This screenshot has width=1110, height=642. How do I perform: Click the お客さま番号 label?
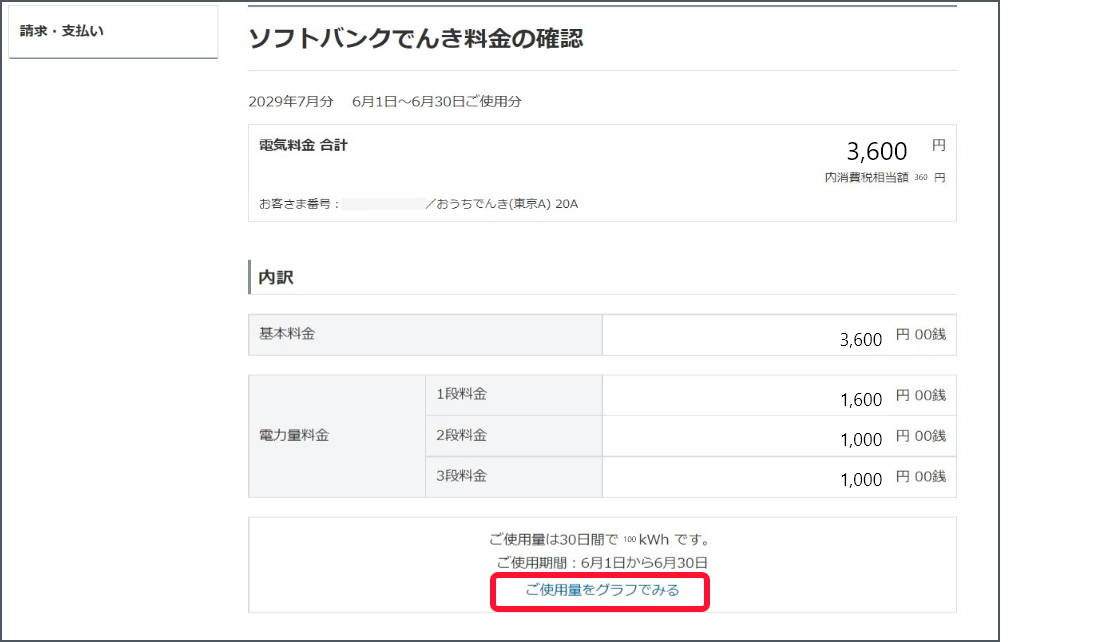point(298,204)
